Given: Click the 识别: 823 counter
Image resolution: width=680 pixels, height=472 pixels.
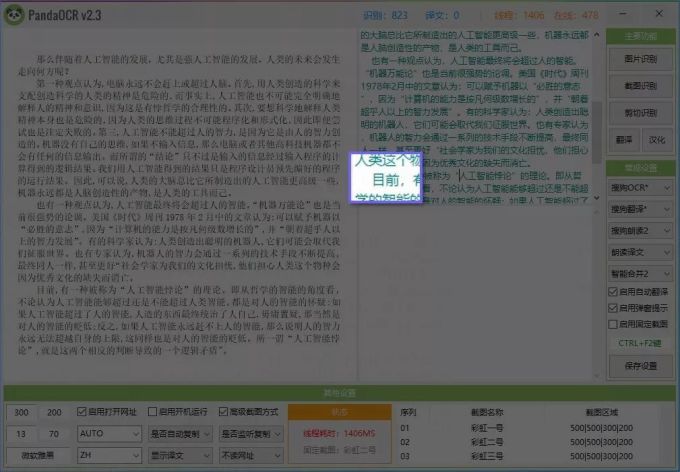Looking at the screenshot, I should (385, 15).
